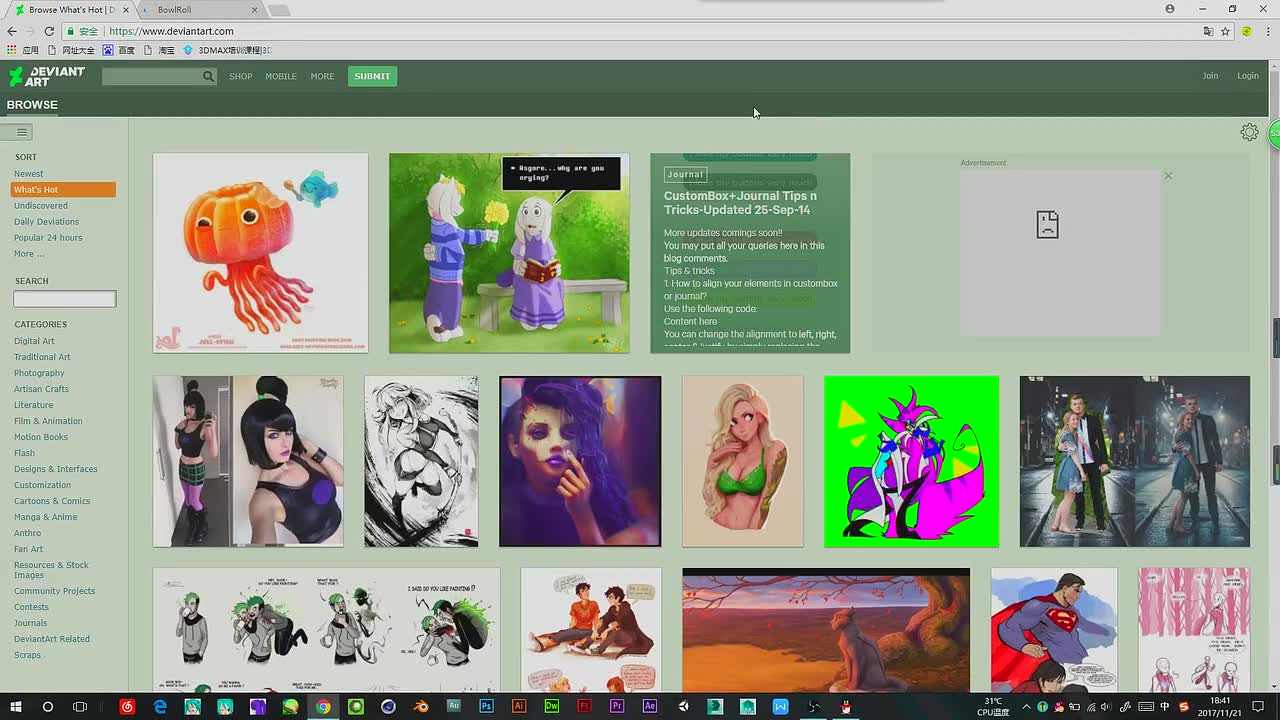Open the Chrome profile icon
Image resolution: width=1280 pixels, height=720 pixels.
1170,9
